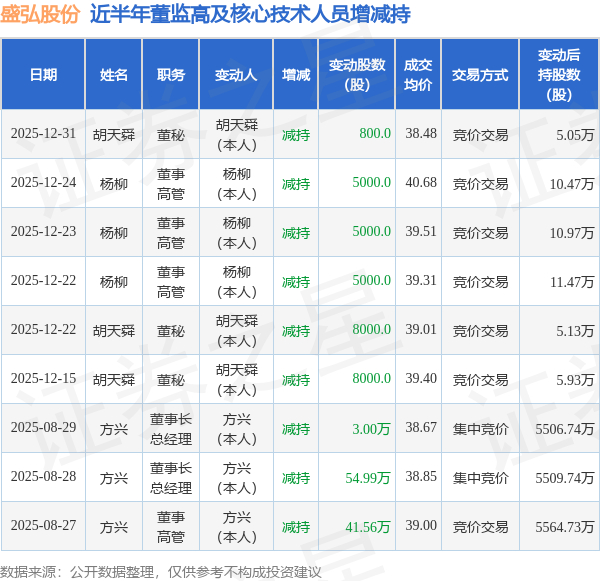
Task: Click the date 2025-12-23
Action: (x=43, y=232)
